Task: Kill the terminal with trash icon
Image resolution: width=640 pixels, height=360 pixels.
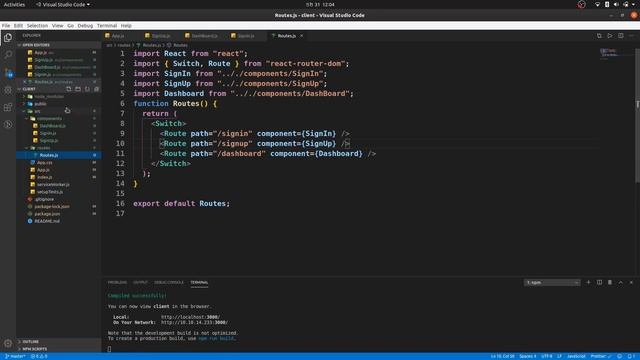Action: coord(610,282)
